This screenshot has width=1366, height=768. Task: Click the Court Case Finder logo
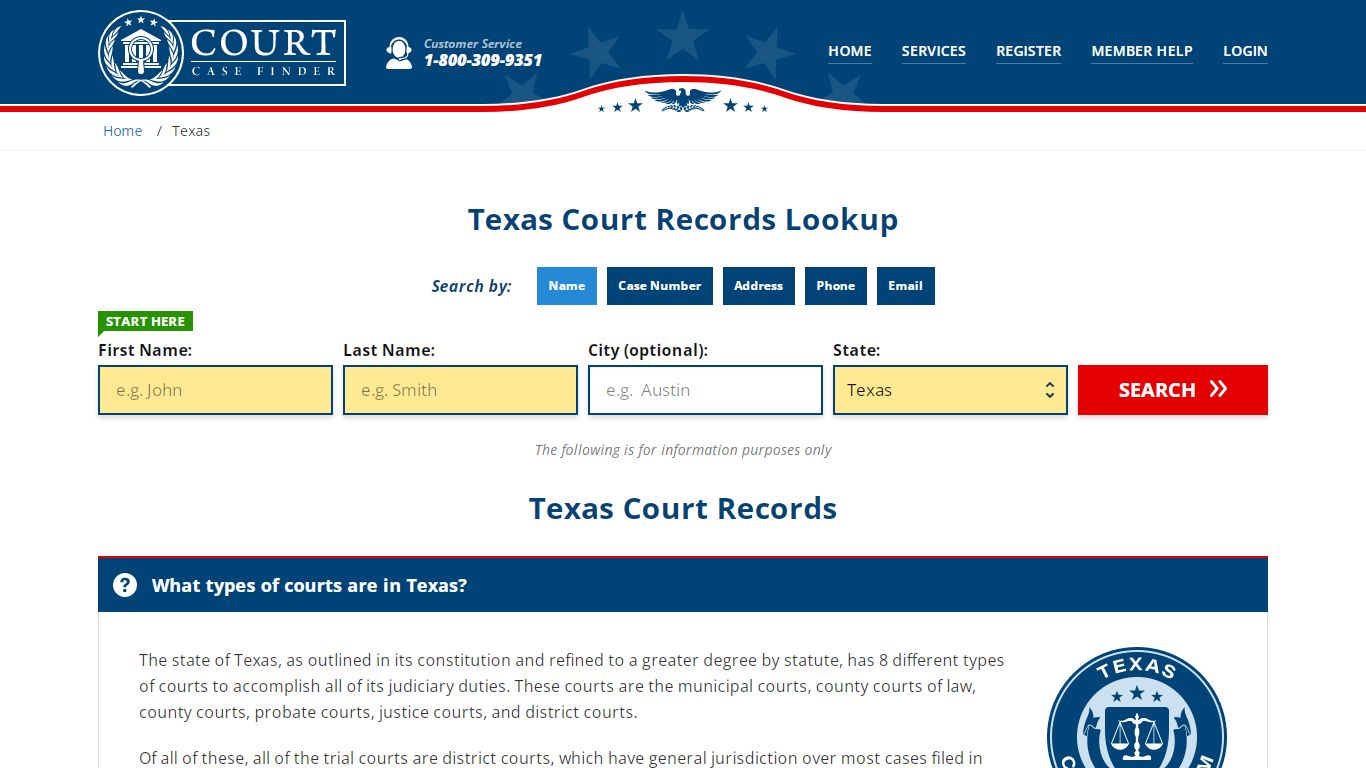222,53
